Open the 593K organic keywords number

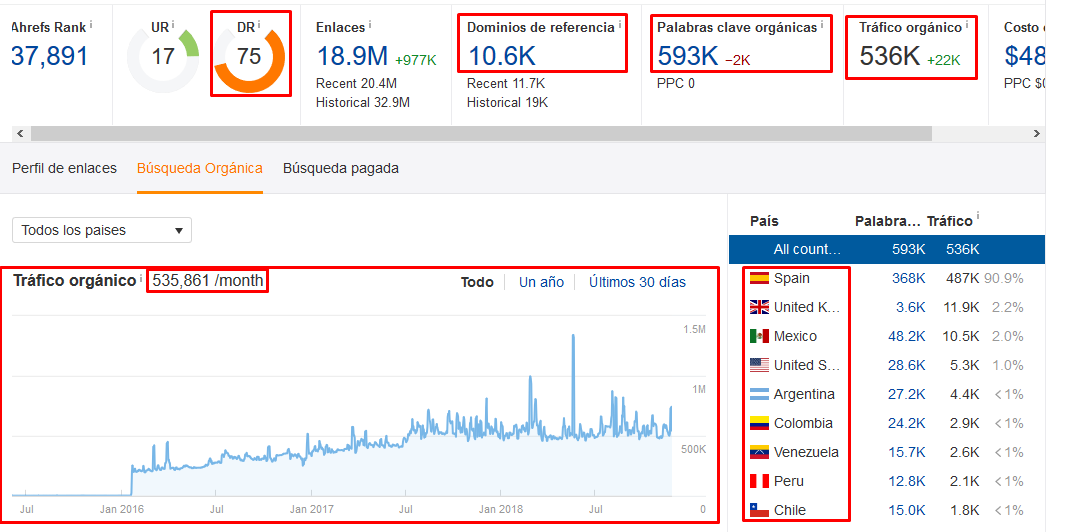[x=688, y=57]
